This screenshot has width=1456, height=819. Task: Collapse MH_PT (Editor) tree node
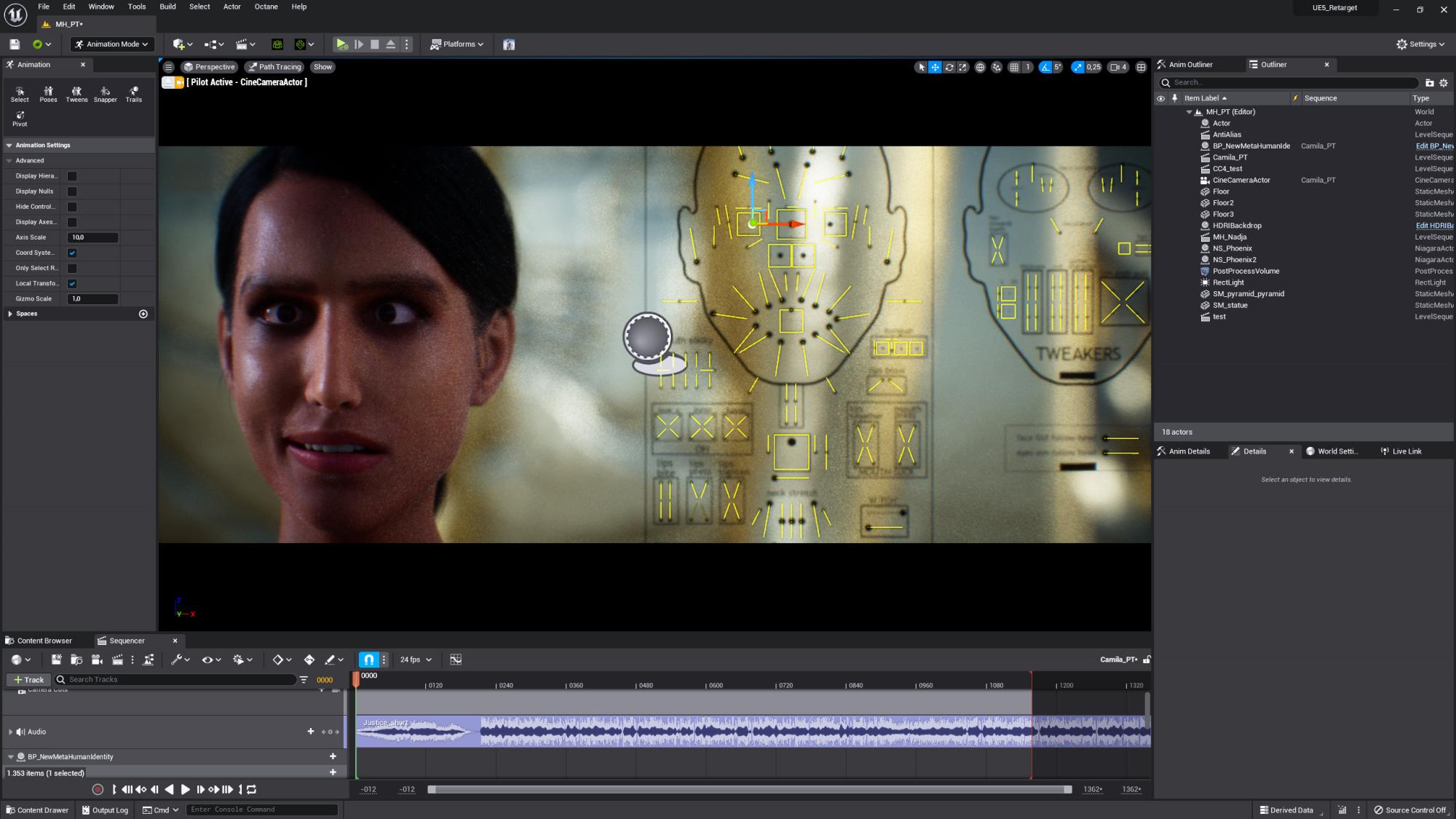(1190, 112)
